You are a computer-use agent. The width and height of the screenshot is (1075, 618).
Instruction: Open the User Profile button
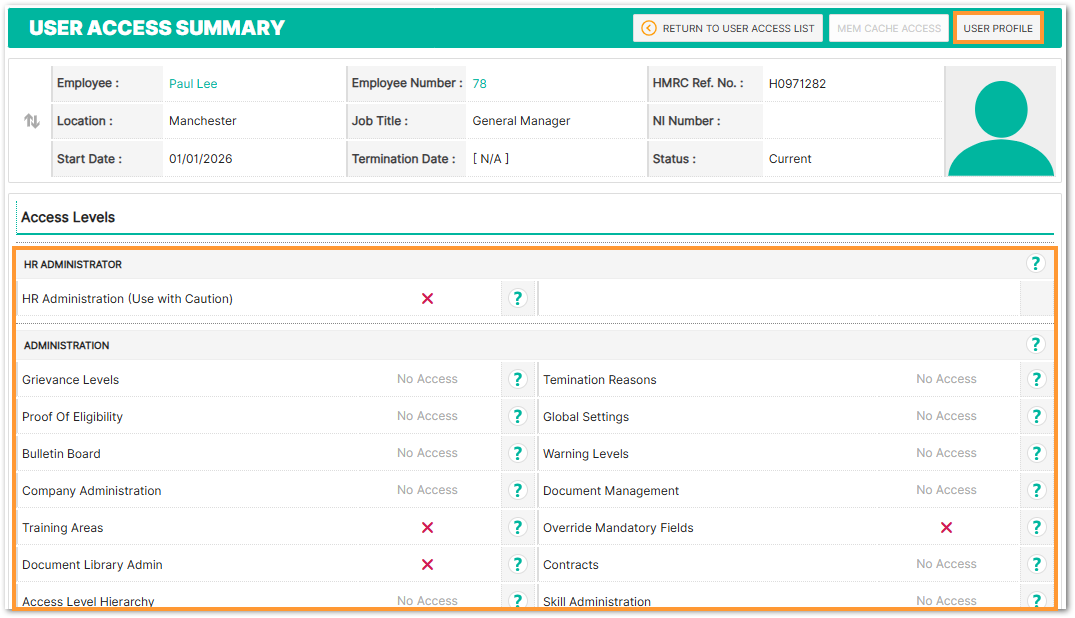pyautogui.click(x=998, y=28)
